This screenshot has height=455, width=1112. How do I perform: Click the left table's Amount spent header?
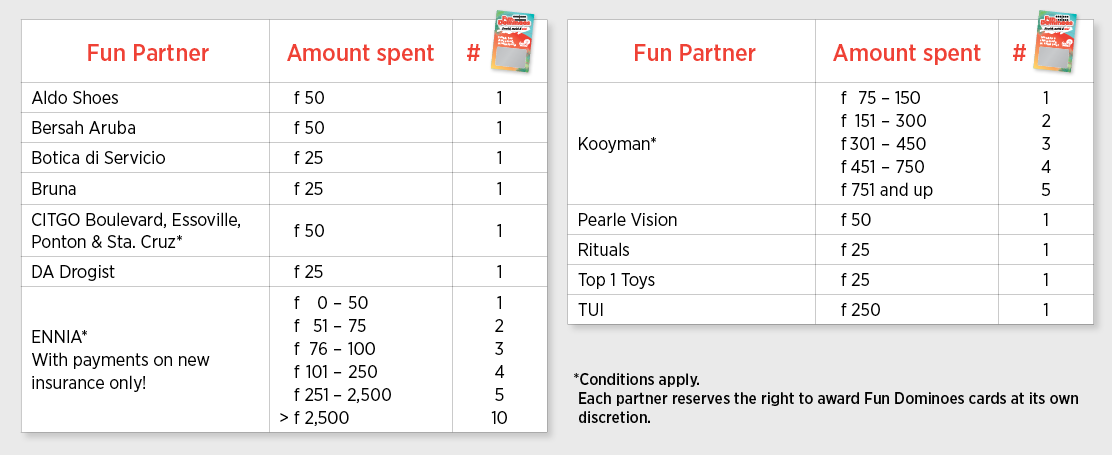360,53
